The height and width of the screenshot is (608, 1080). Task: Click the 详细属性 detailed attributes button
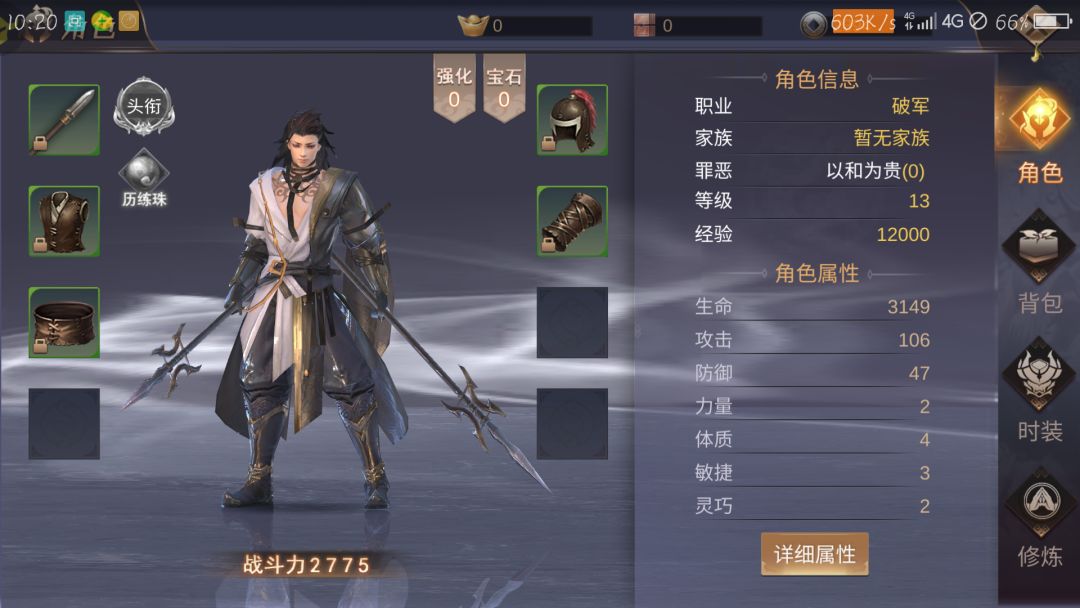tap(815, 554)
